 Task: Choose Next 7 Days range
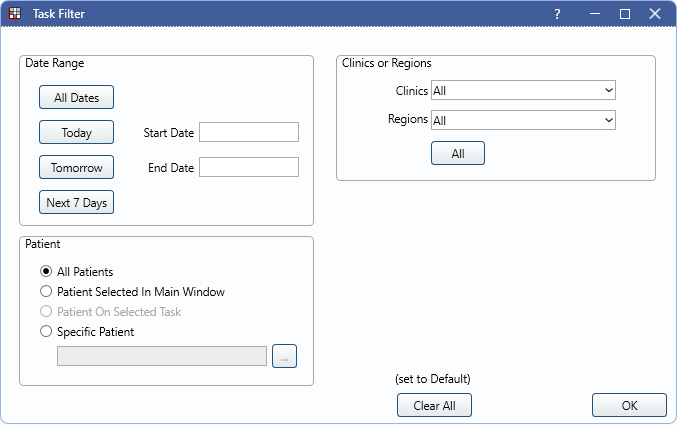tap(76, 202)
